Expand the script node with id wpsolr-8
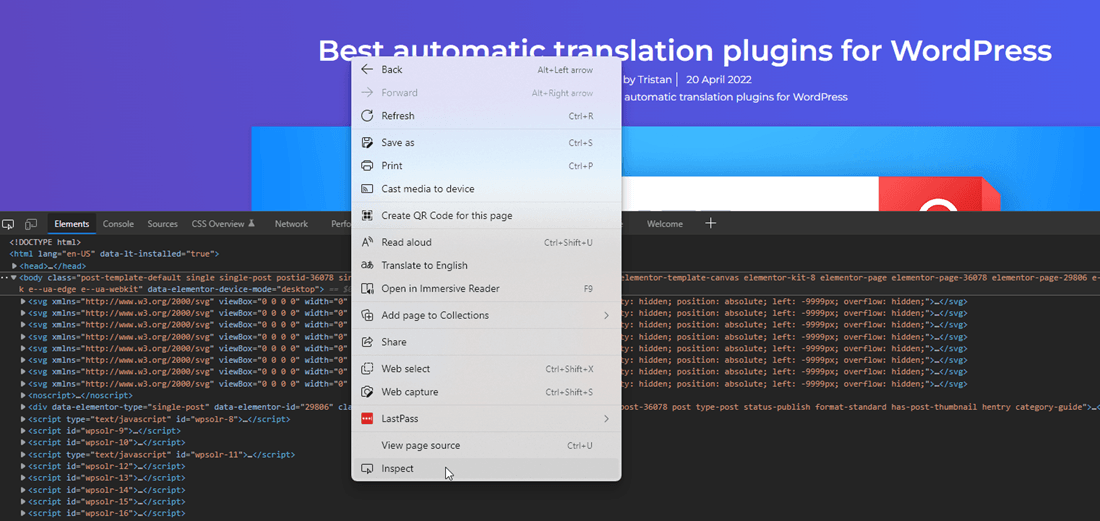Viewport: 1100px width, 521px height. (x=23, y=419)
